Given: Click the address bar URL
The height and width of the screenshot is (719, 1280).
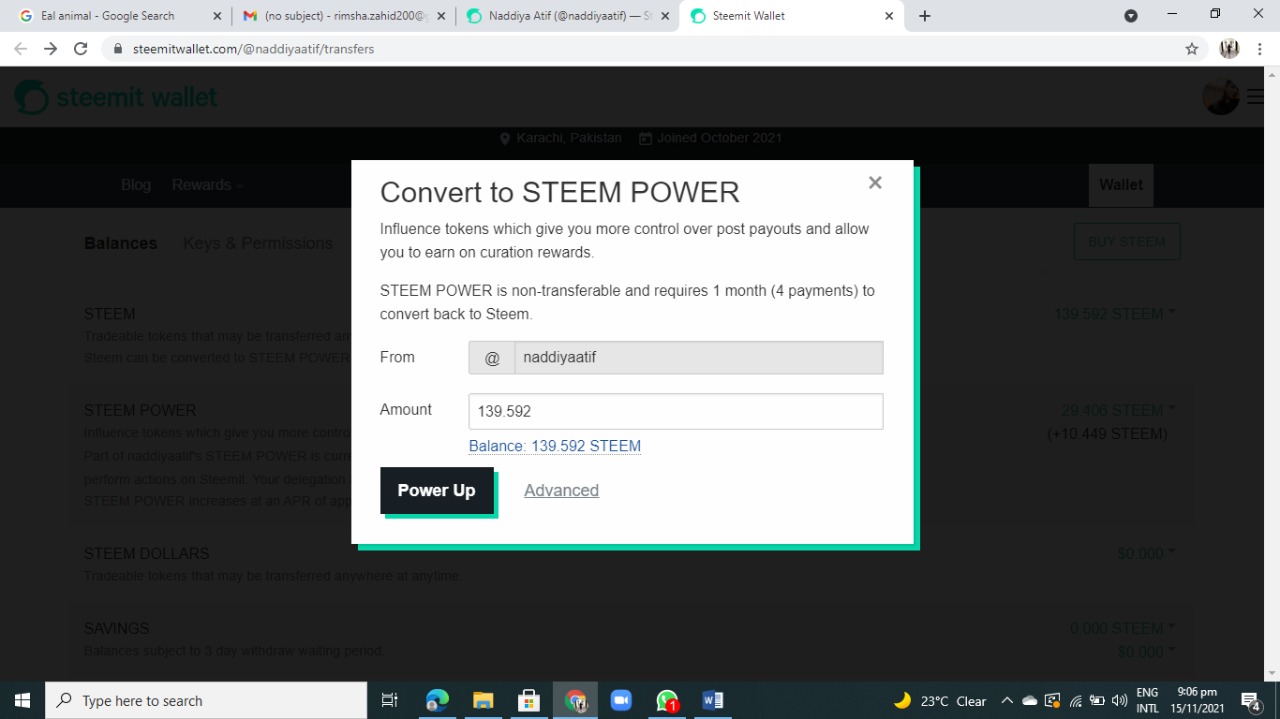Looking at the screenshot, I should point(253,49).
